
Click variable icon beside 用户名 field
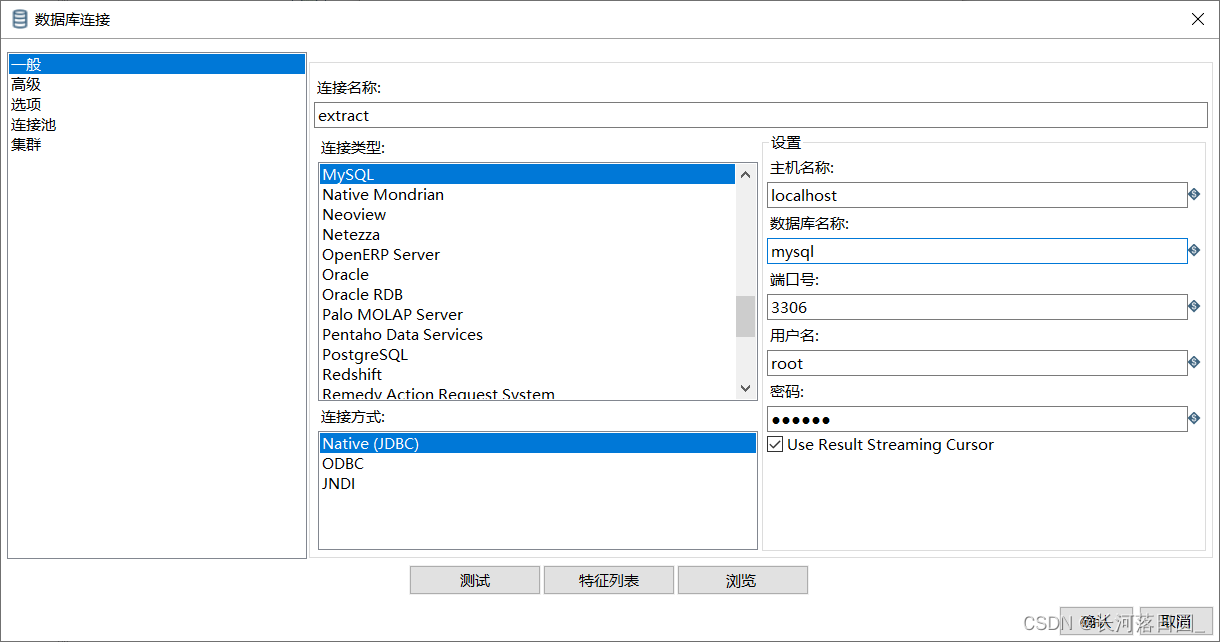[x=1194, y=363]
